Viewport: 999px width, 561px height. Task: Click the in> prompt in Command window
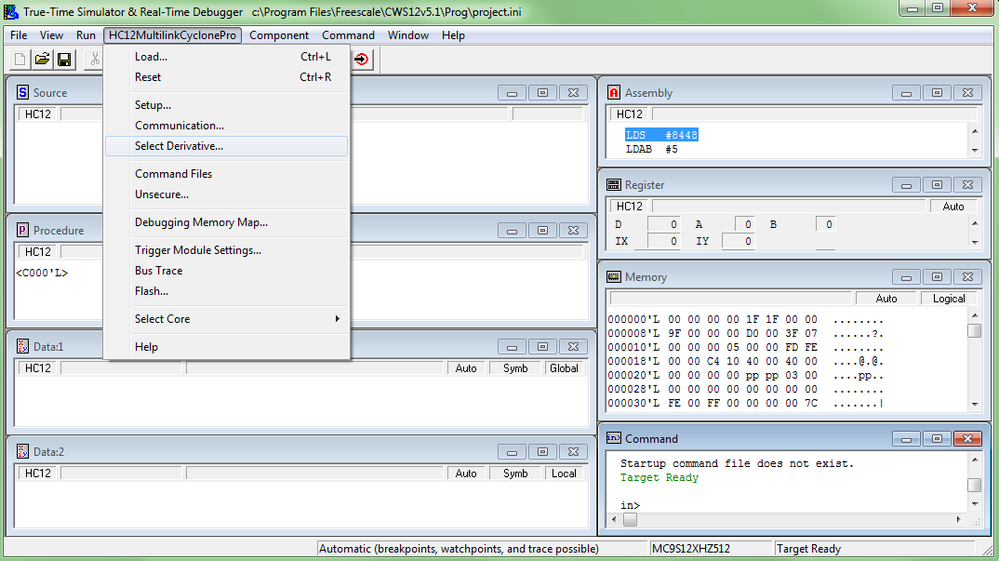[629, 505]
